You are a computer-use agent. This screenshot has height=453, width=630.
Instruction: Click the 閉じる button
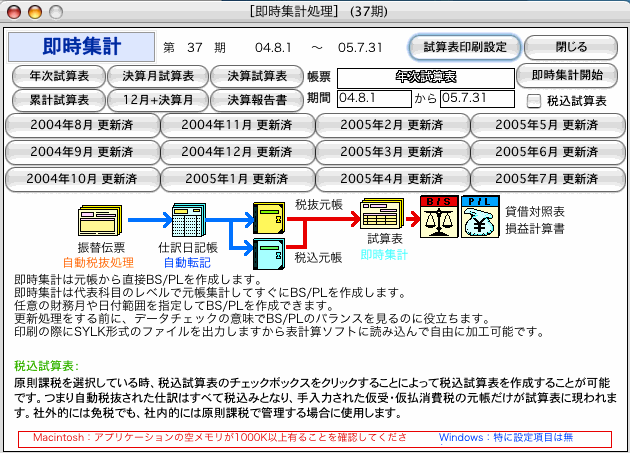point(571,47)
